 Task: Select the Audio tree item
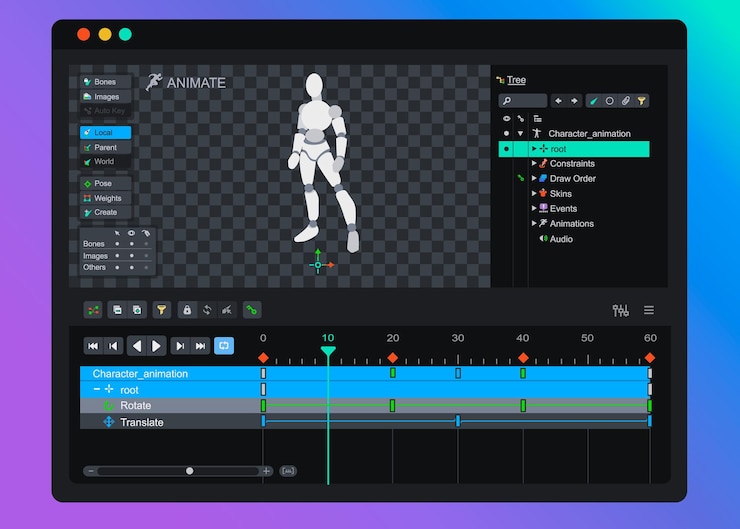click(x=561, y=239)
